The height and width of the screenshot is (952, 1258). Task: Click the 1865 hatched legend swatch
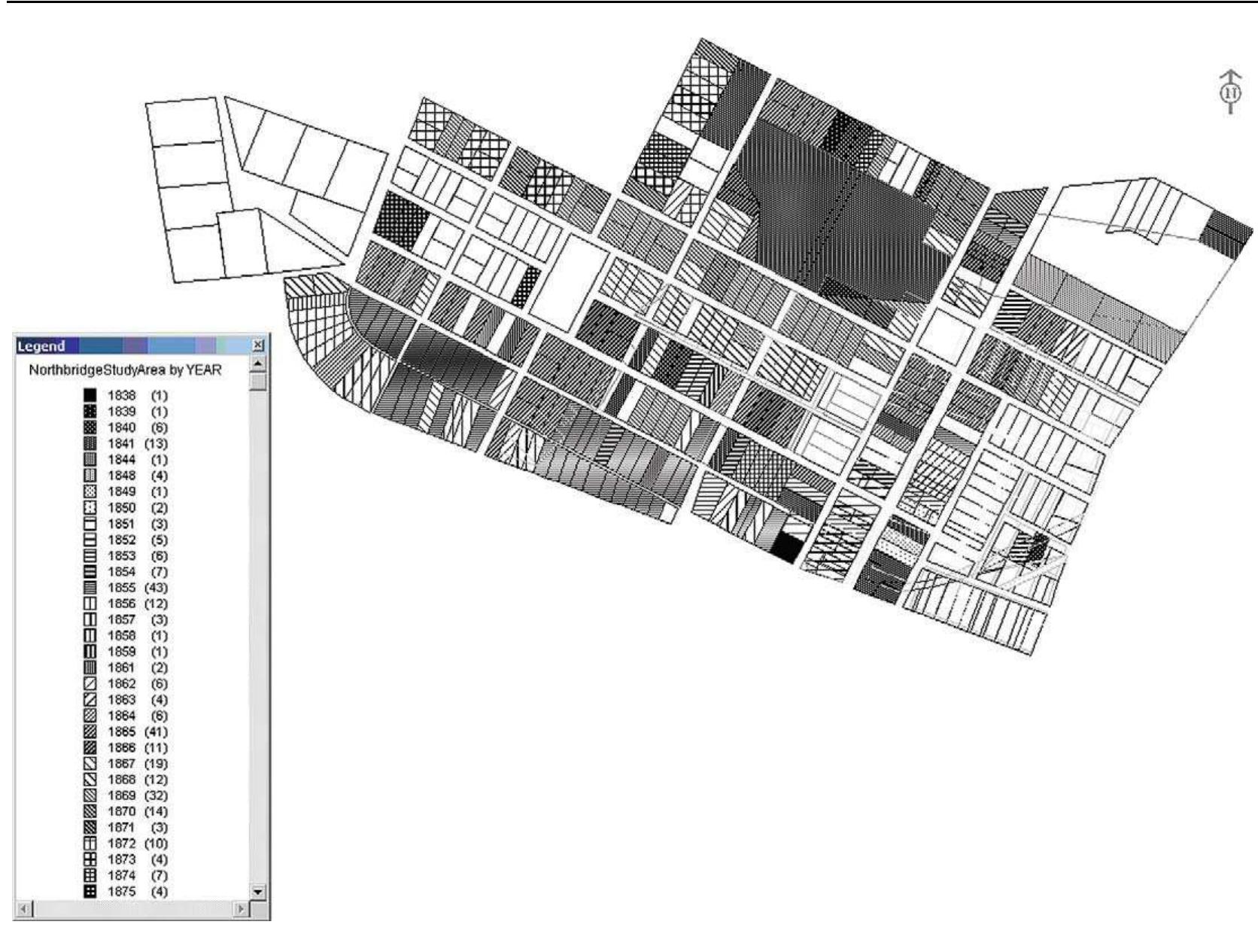click(90, 731)
